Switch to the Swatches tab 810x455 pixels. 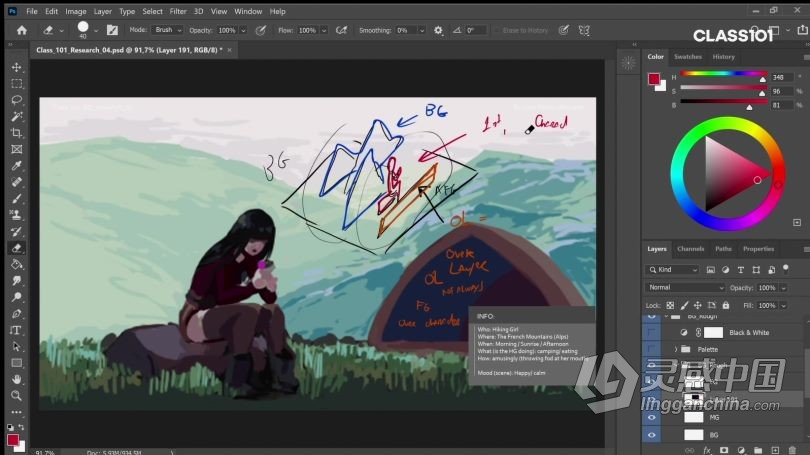[688, 57]
